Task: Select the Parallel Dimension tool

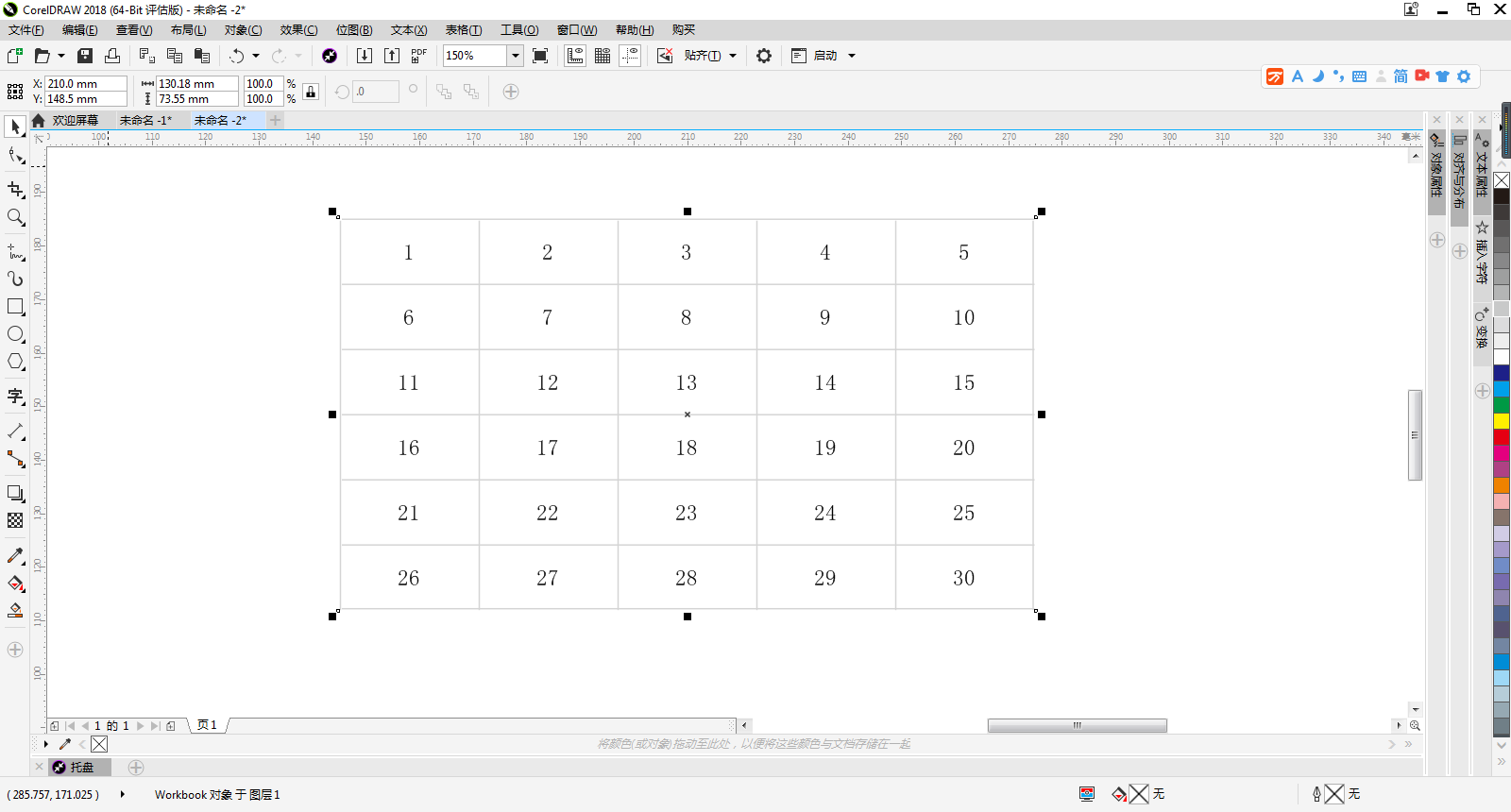Action: tap(15, 431)
